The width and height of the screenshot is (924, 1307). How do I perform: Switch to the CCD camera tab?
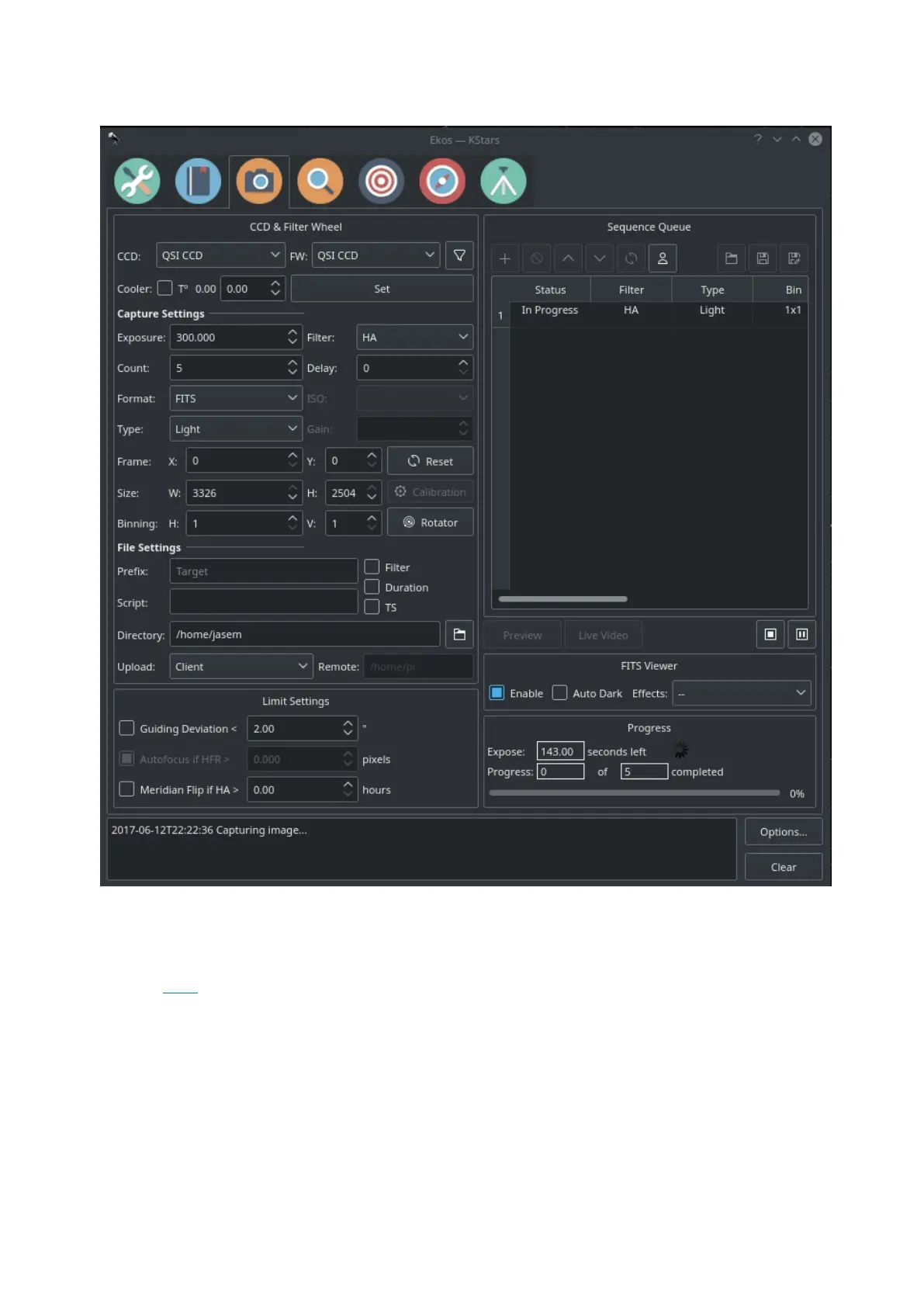[259, 182]
